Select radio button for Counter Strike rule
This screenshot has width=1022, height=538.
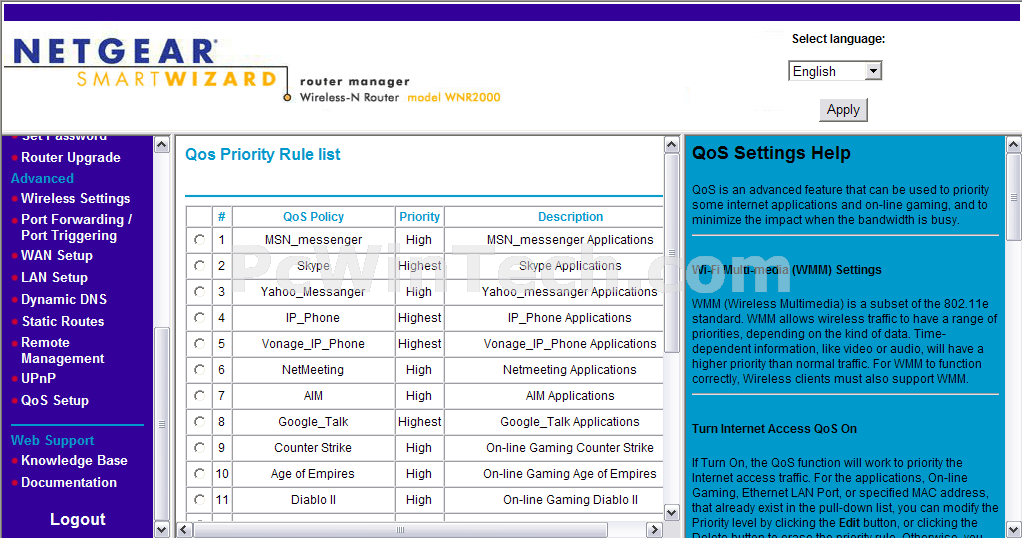199,448
